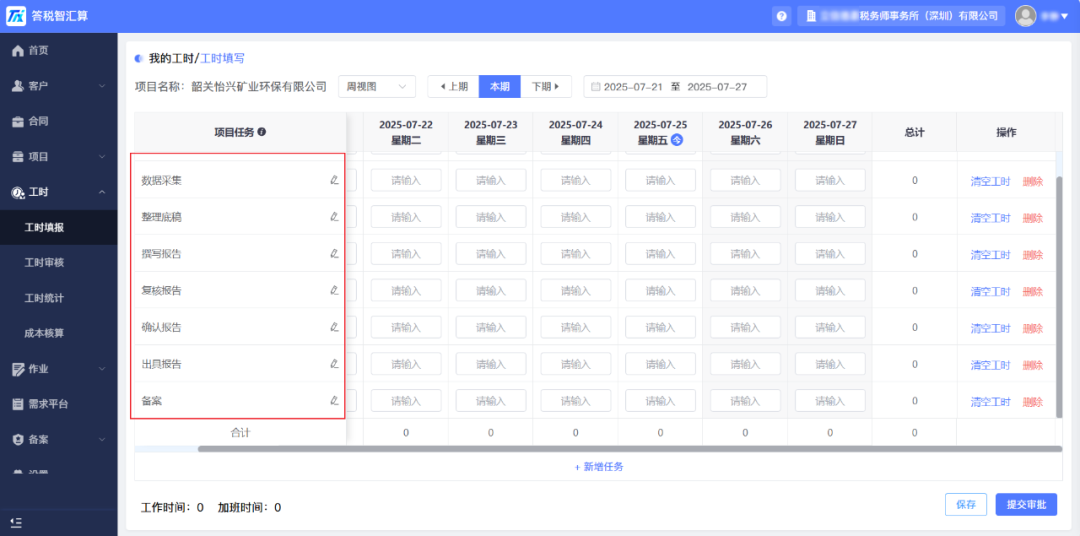1080x536 pixels.
Task: Edit the 复核报告 task name
Action: pyautogui.click(x=334, y=291)
